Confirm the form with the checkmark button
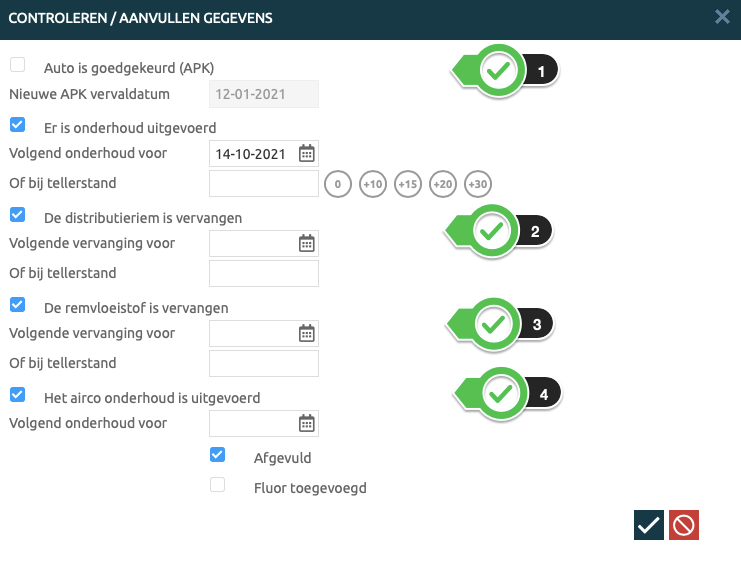 649,524
